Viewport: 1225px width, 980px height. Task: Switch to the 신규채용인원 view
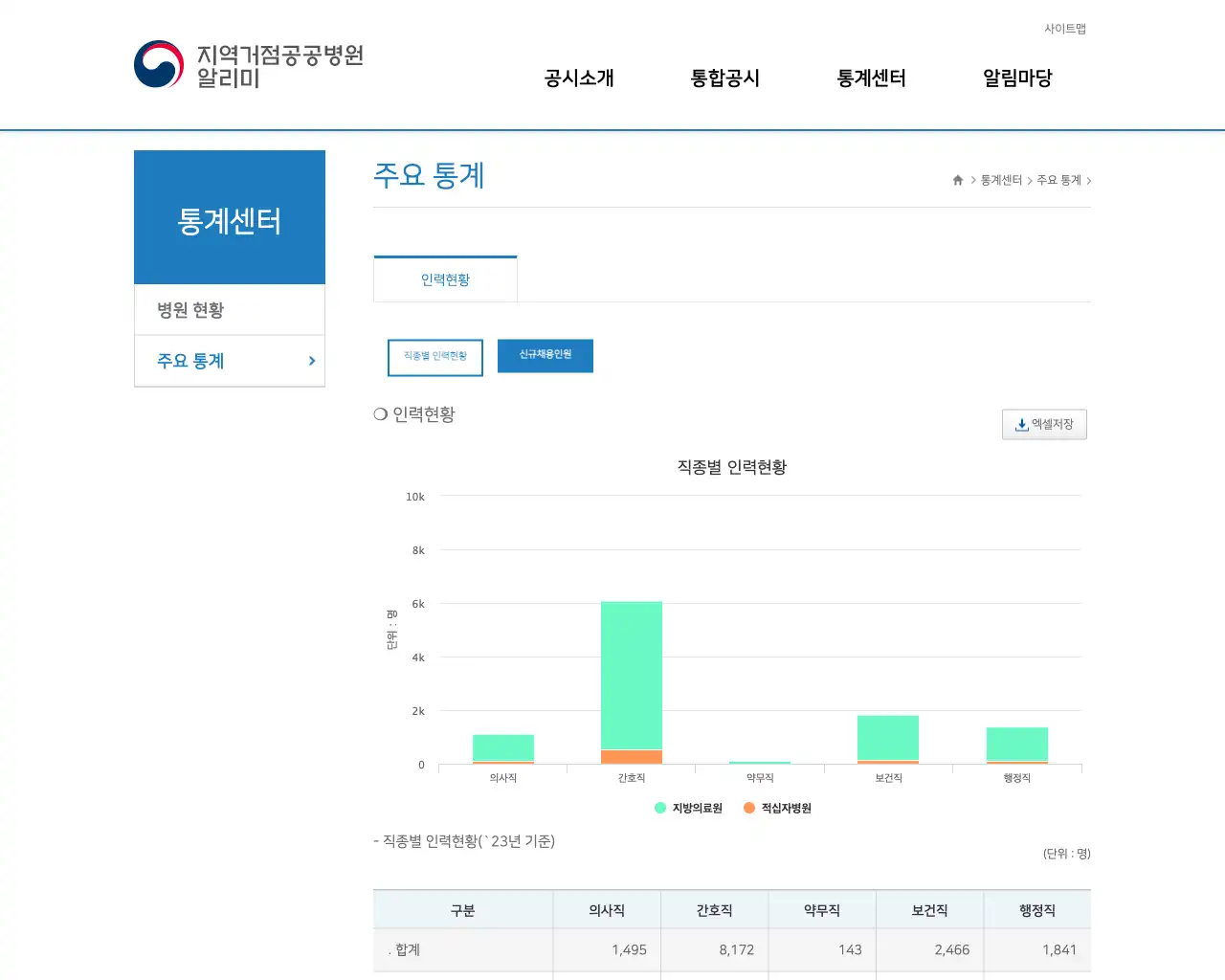pyautogui.click(x=546, y=355)
